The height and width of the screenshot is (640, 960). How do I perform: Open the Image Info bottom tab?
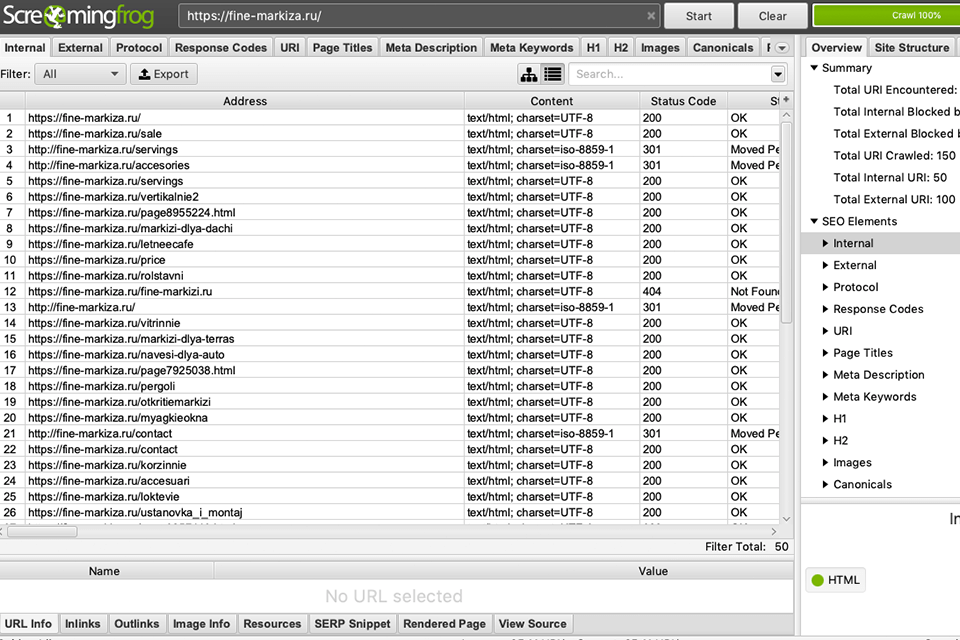pyautogui.click(x=201, y=623)
